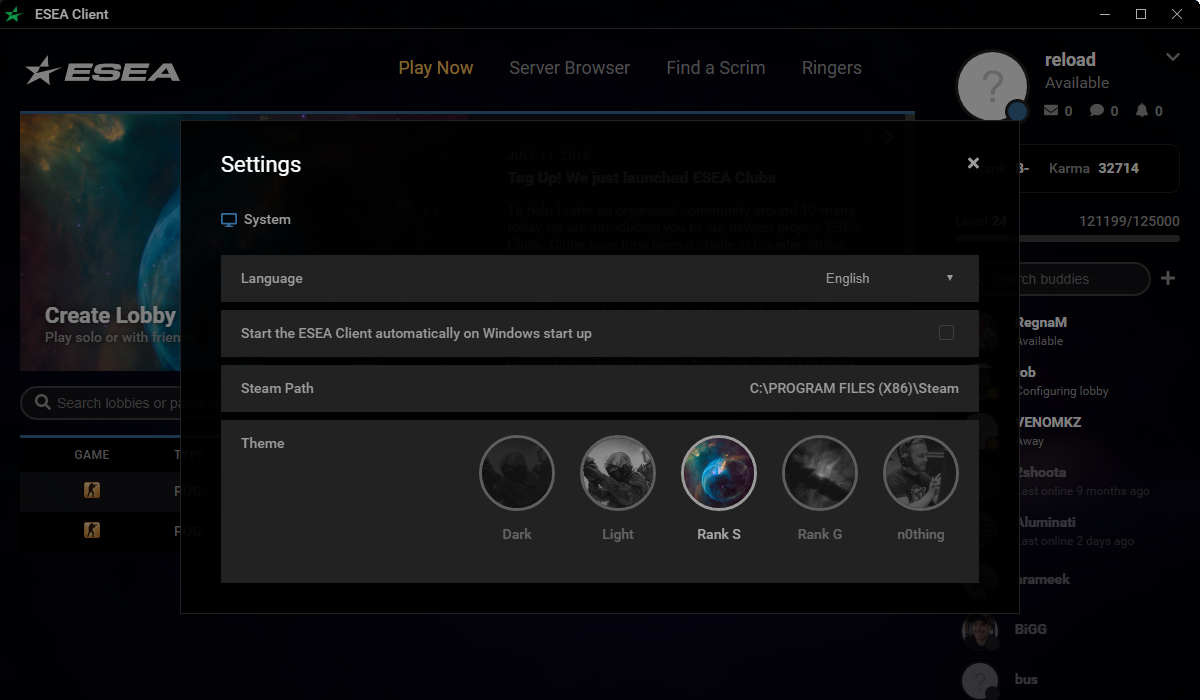Switch to Server Browser tab
This screenshot has height=700, width=1200.
pos(570,68)
